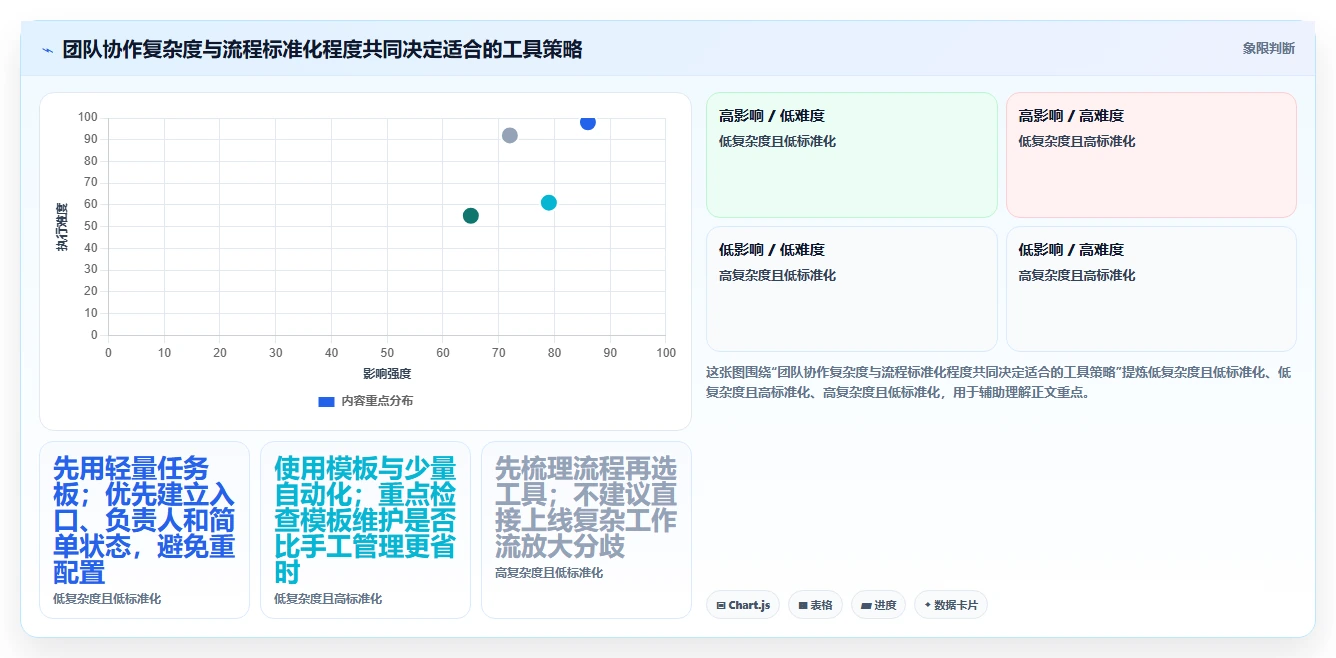Screen dimensions: 1336x658
Task: Toggle the 内容重点分布 legend color box
Action: (326, 401)
